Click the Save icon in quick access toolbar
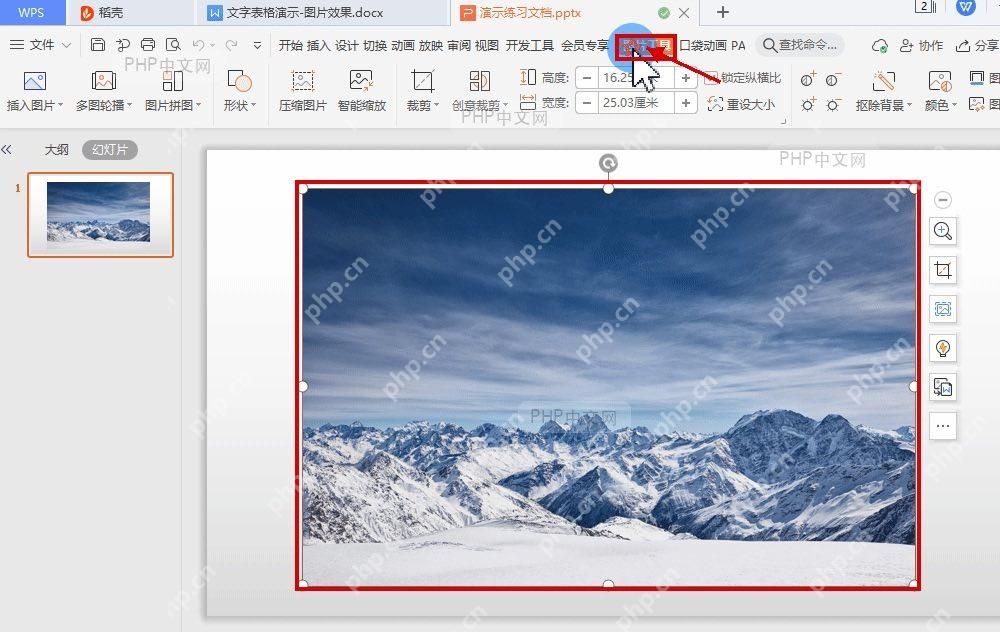Viewport: 1000px width, 632px height. 98,45
